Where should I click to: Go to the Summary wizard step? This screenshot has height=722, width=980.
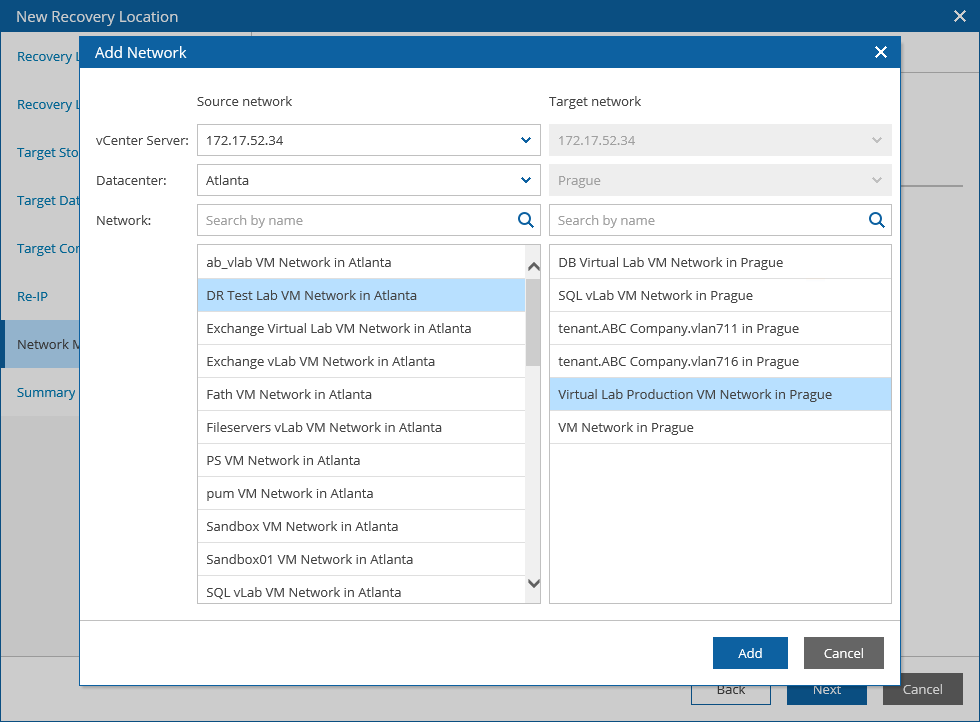tap(45, 393)
